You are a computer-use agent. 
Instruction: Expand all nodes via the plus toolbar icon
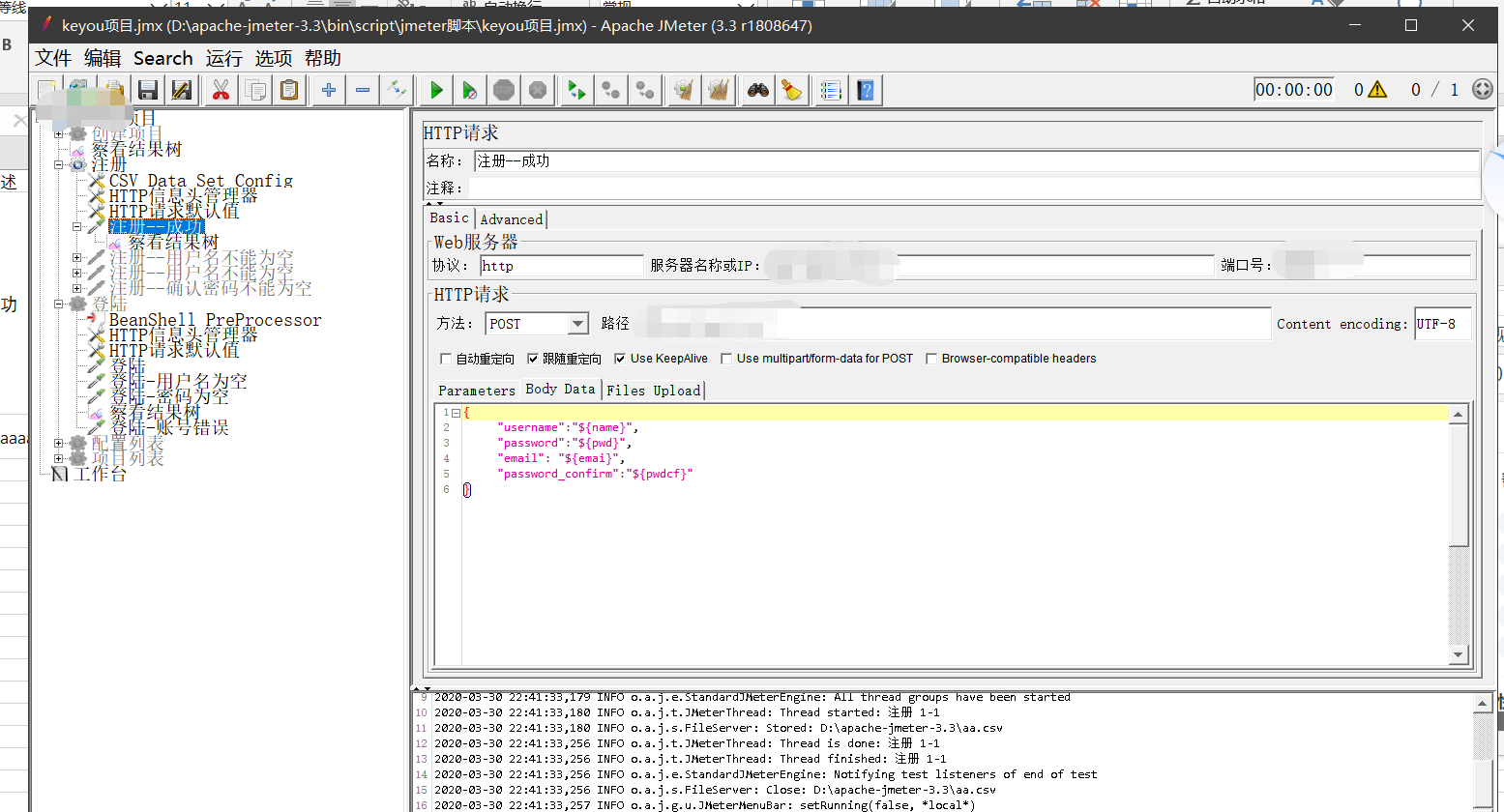(327, 89)
